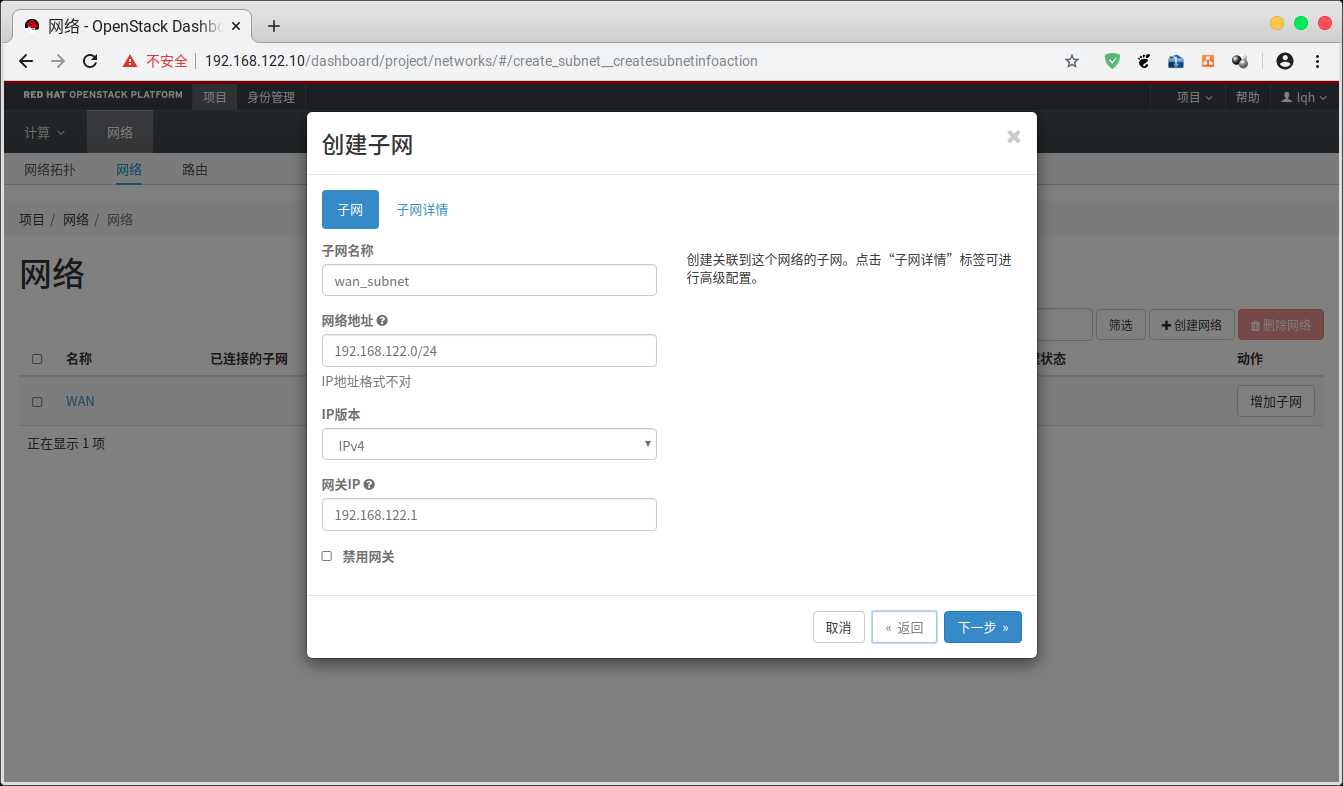
Task: Click the 返回 button
Action: point(904,627)
